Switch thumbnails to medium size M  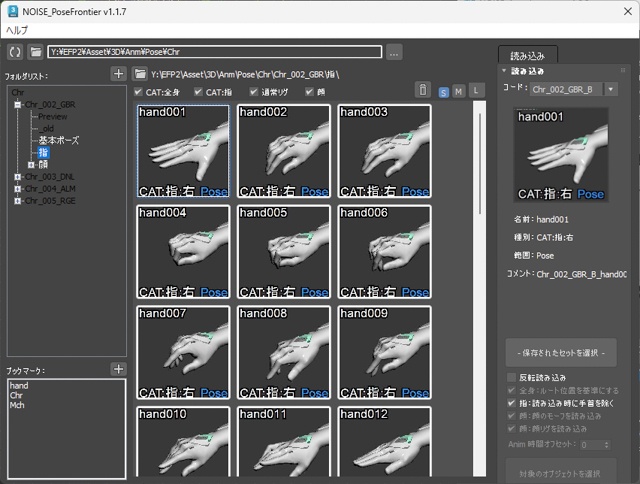point(458,92)
